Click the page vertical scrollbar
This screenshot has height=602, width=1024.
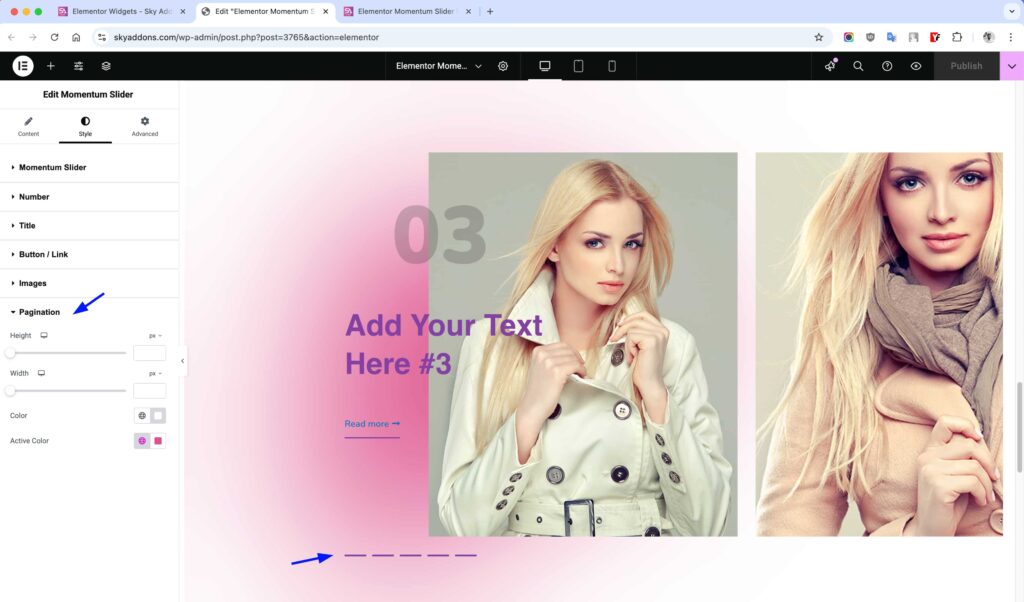click(x=1019, y=428)
